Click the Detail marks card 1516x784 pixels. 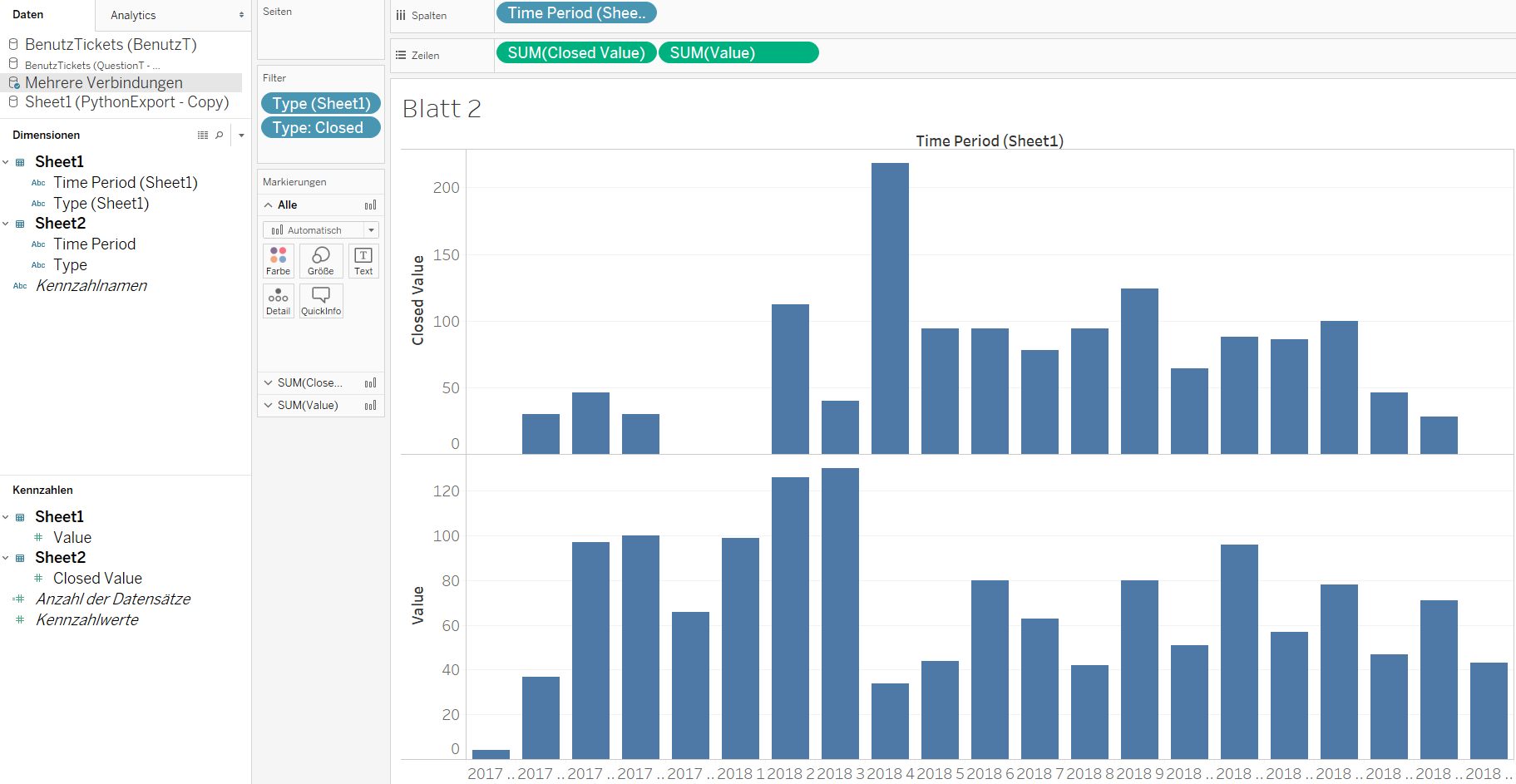pyautogui.click(x=278, y=300)
